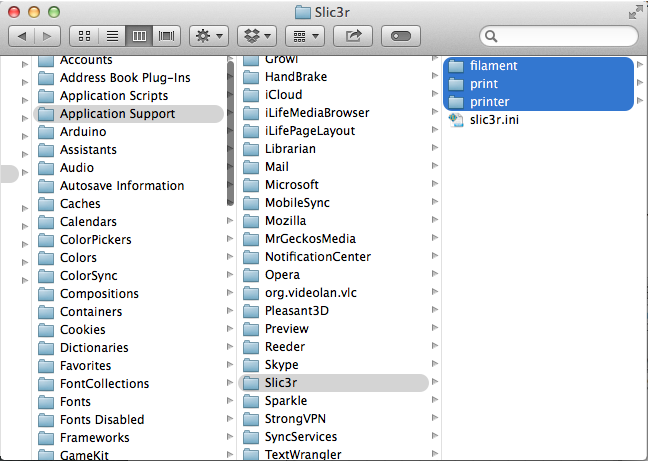The image size is (648, 461).
Task: Select the Assistants folder
Action: click(x=128, y=150)
